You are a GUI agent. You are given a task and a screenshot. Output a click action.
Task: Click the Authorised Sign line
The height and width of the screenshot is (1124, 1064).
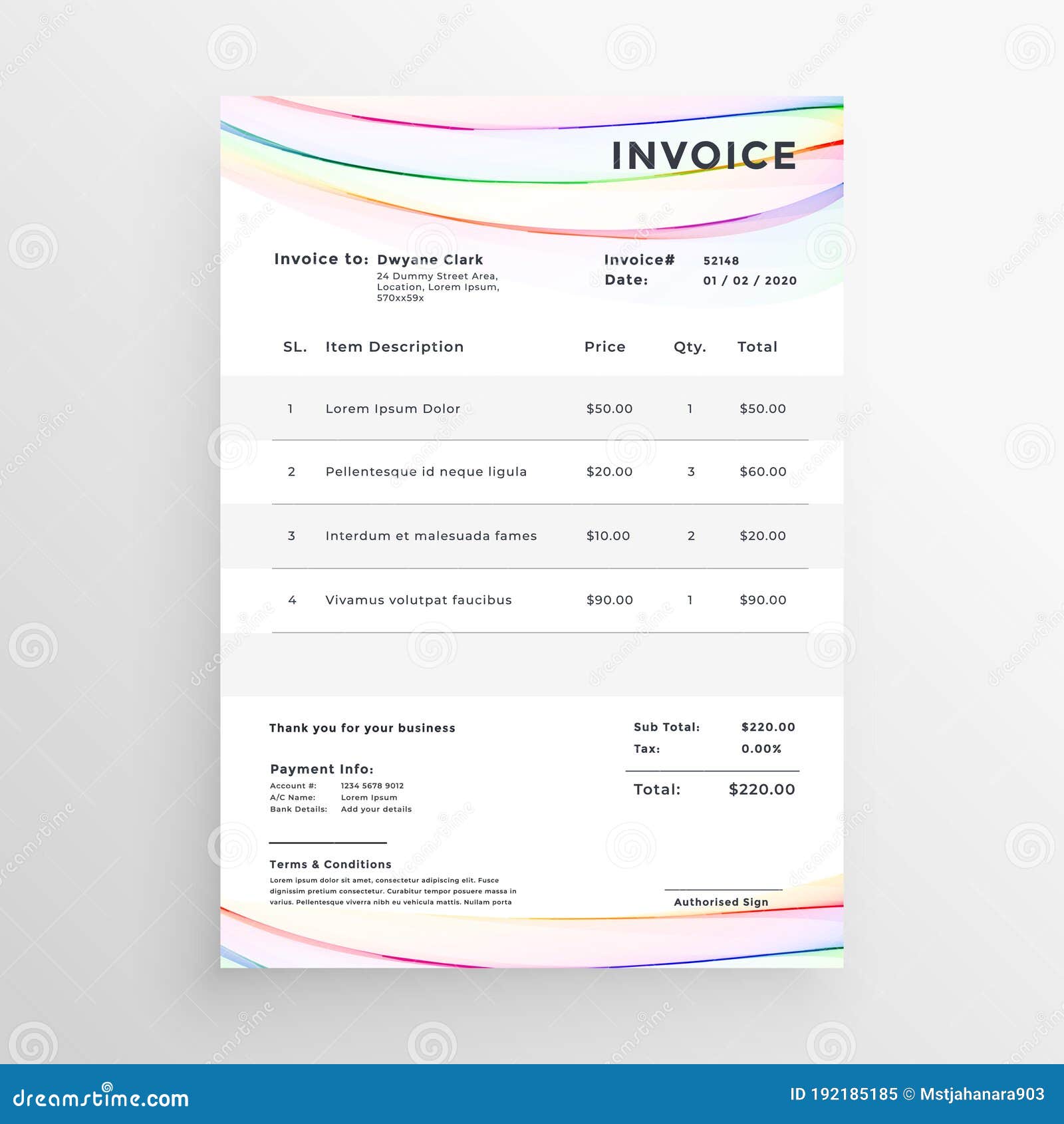click(x=722, y=901)
